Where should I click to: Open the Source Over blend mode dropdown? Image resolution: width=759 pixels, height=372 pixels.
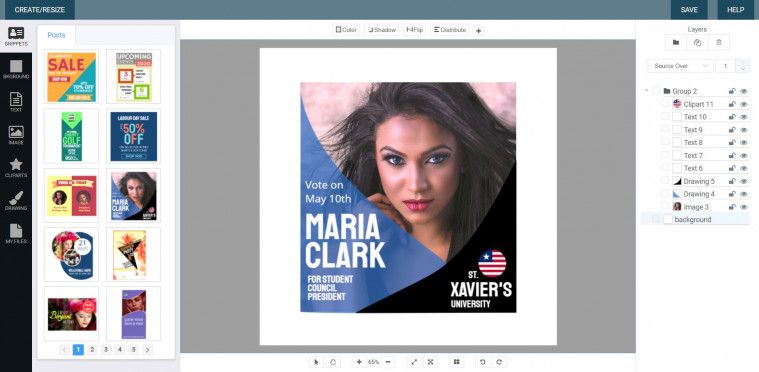pyautogui.click(x=680, y=66)
